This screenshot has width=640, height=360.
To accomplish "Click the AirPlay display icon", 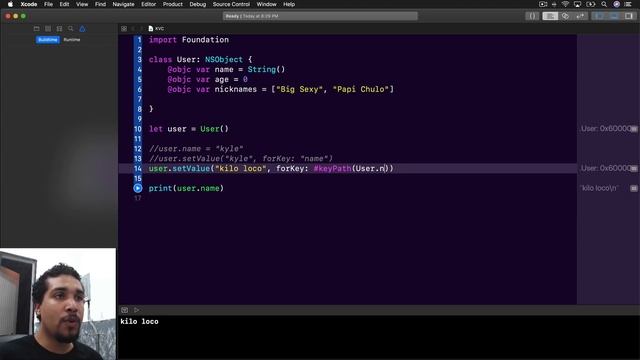I will [x=577, y=4].
